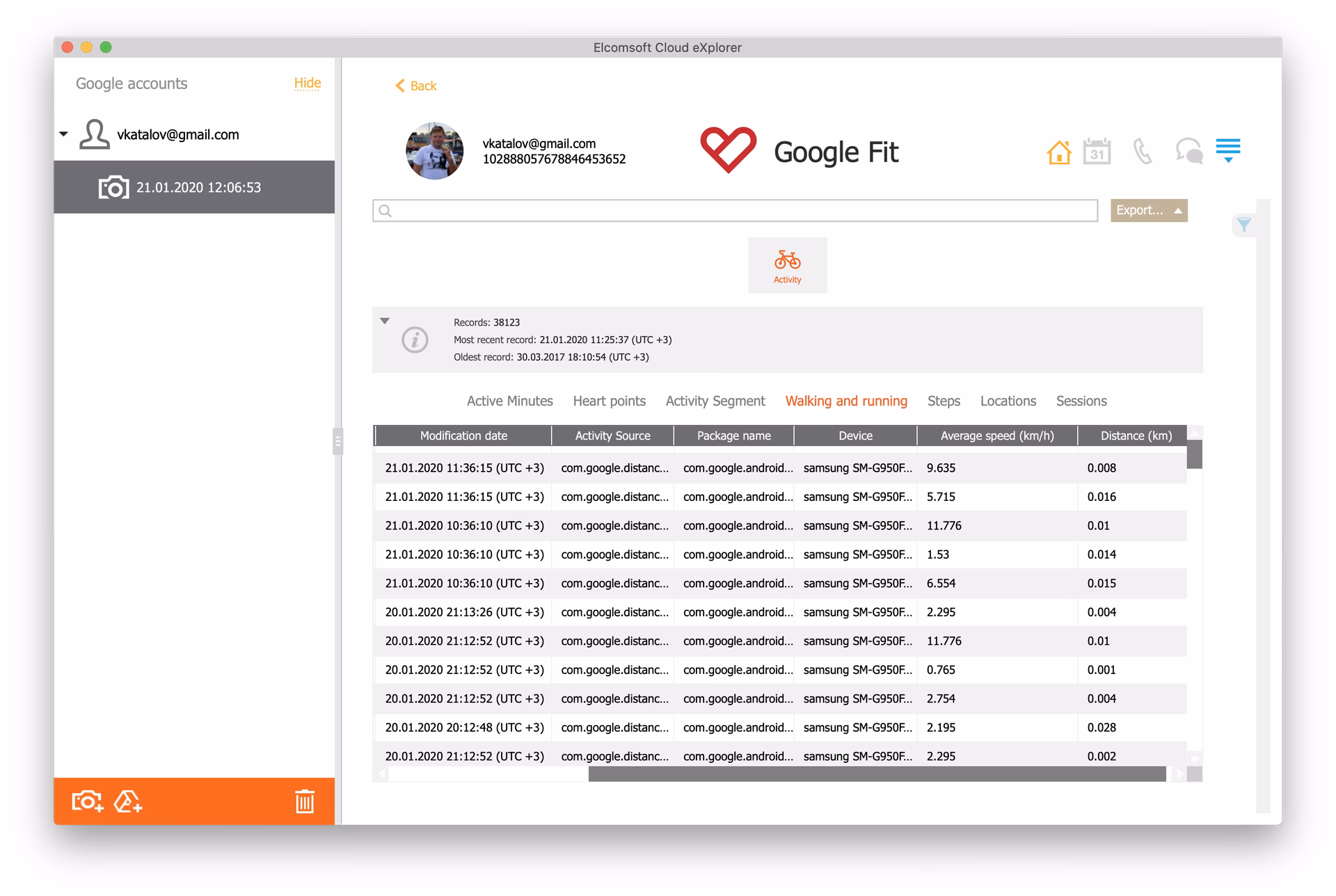Add Google Drive data via the drive icon
1336x896 pixels.
coord(127,801)
